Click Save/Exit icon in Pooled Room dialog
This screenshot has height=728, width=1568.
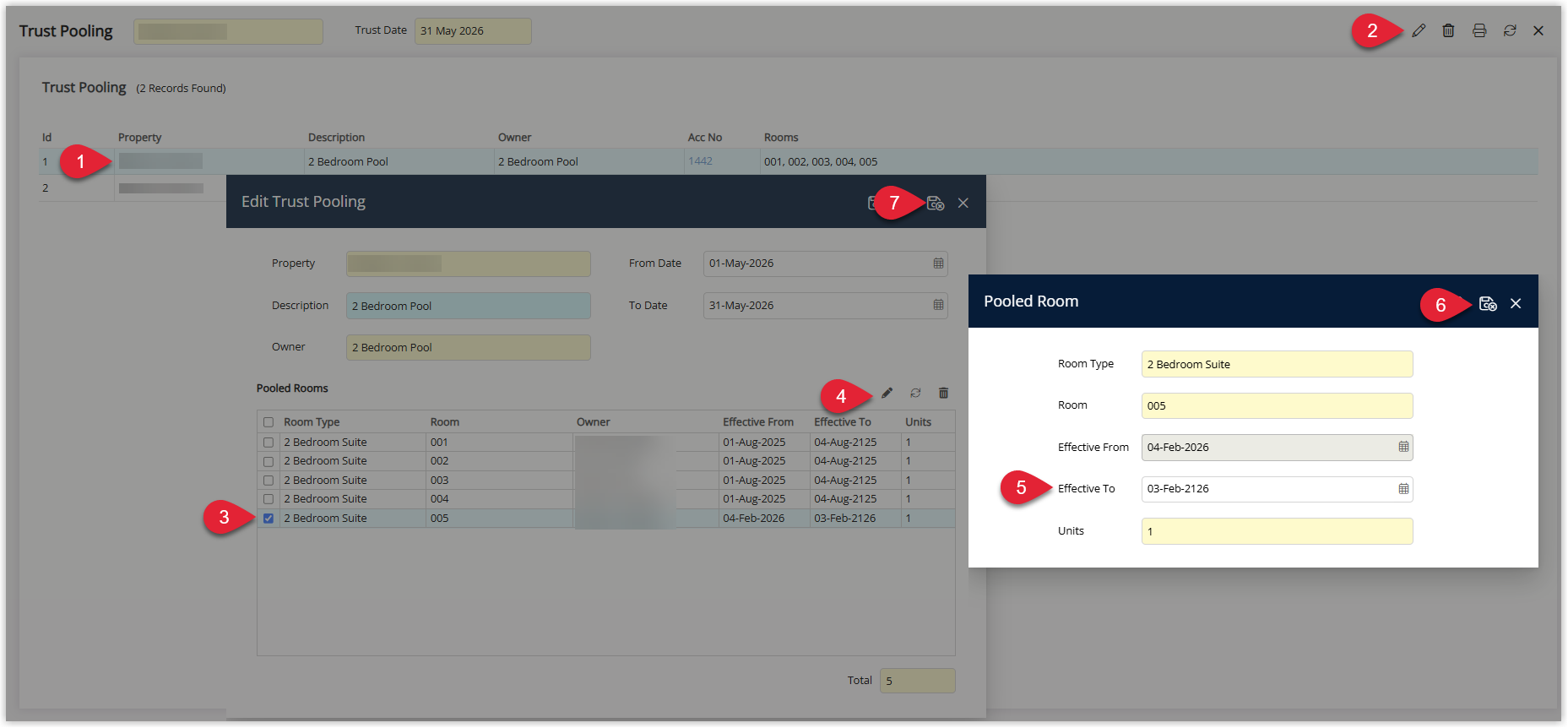point(1488,303)
